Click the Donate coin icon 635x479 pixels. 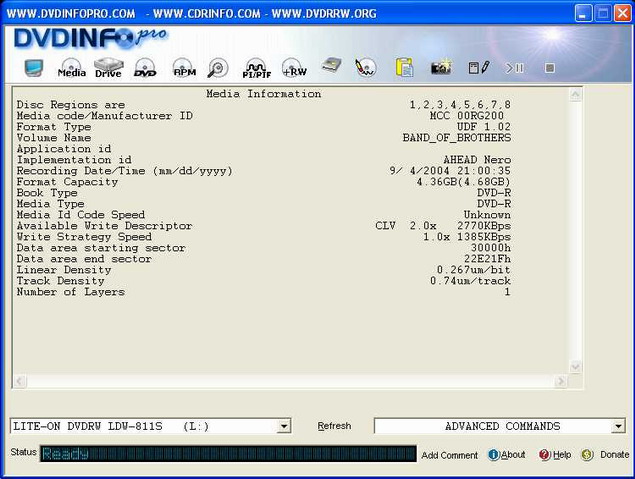click(x=587, y=455)
